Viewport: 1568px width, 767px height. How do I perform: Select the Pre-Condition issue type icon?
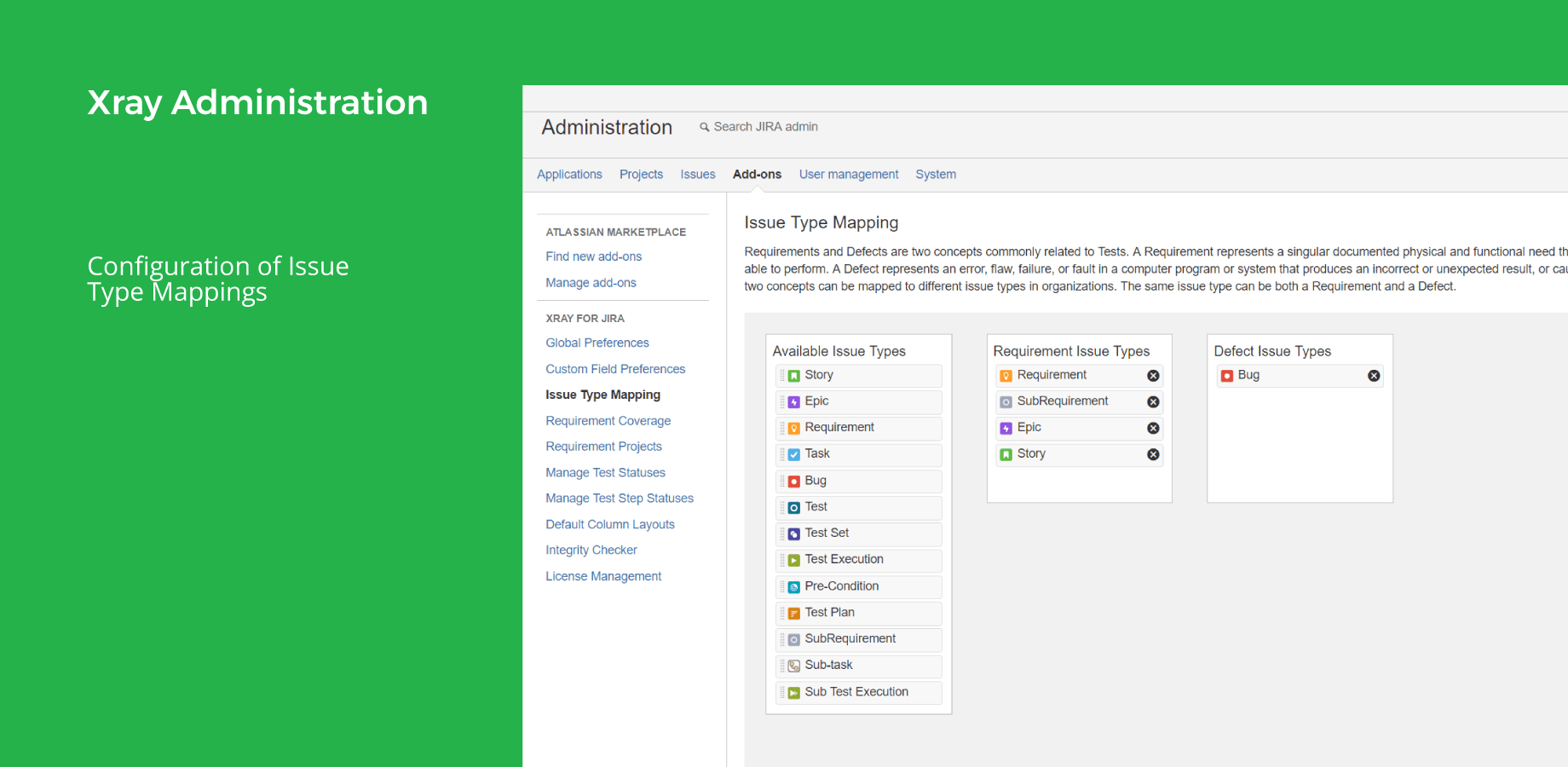coord(793,586)
